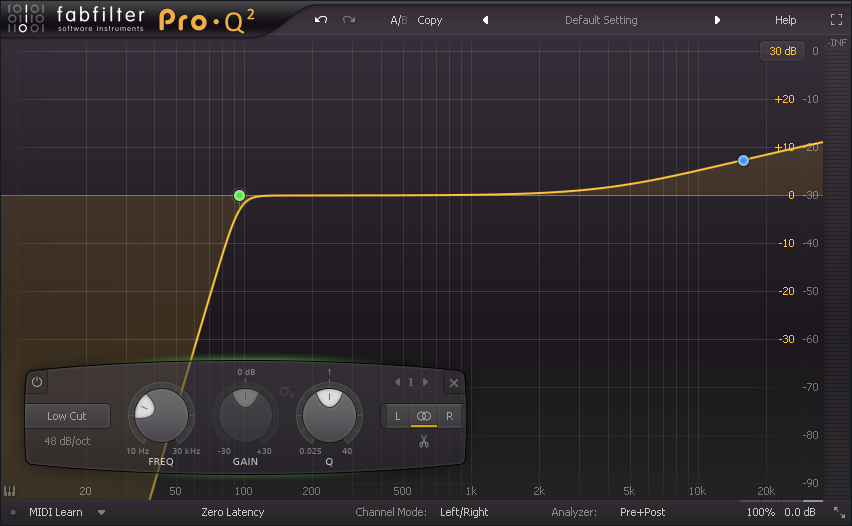Screen dimensions: 852x526
Task: Change Channel Mode Left/Right setting
Action: [x=464, y=512]
